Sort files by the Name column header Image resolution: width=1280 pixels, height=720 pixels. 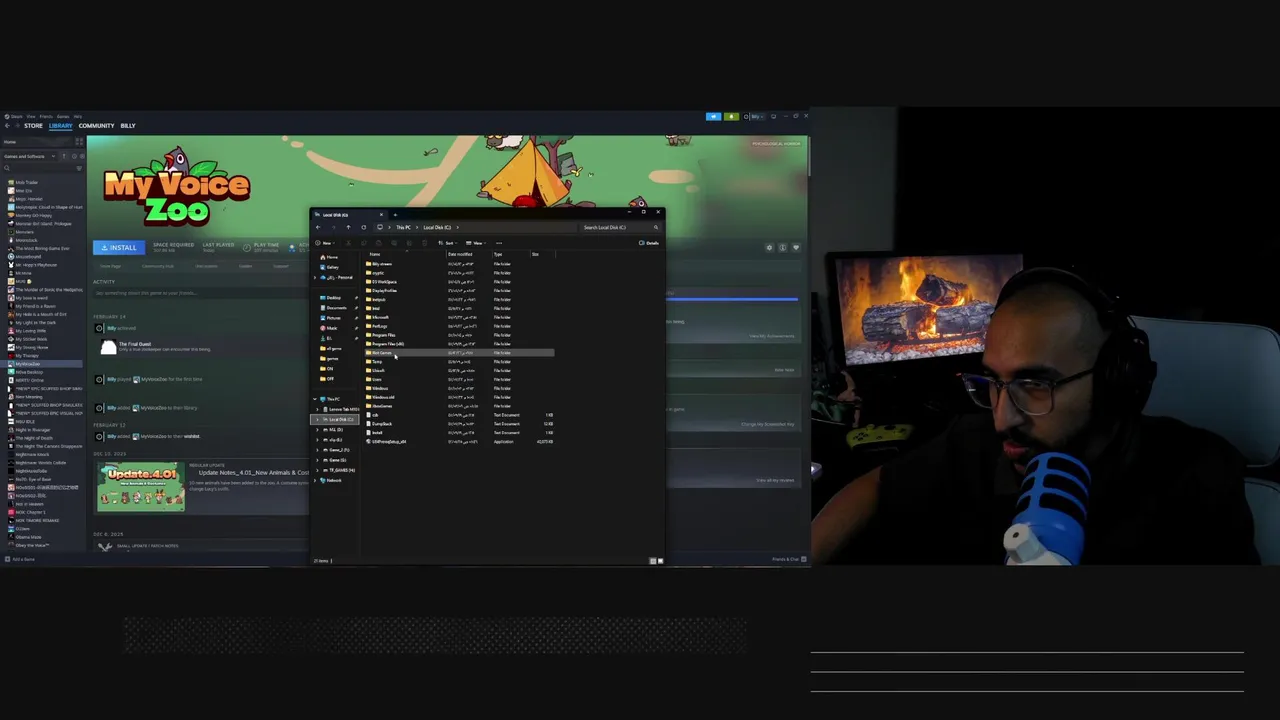click(375, 254)
